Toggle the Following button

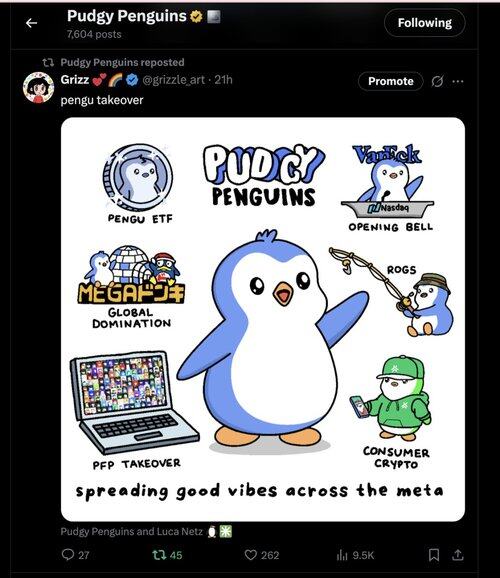click(424, 23)
